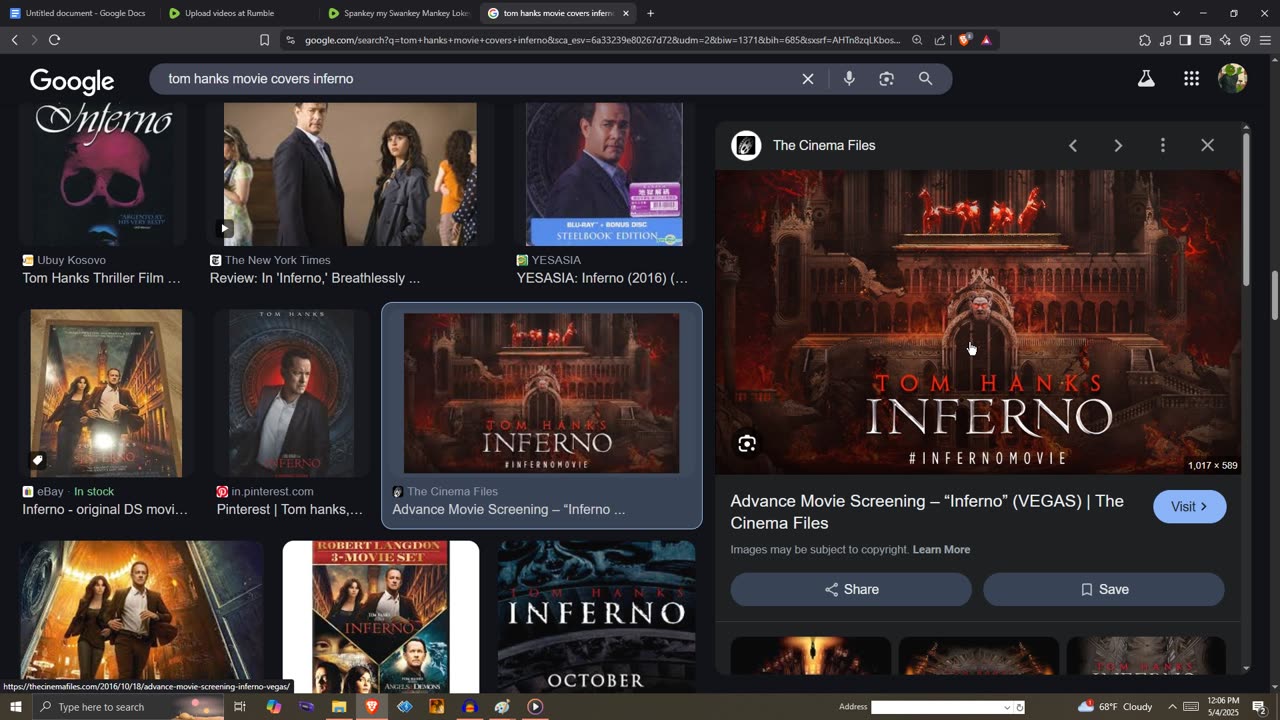The image size is (1280, 720).
Task: Save the image with Save button
Action: coord(1104,589)
